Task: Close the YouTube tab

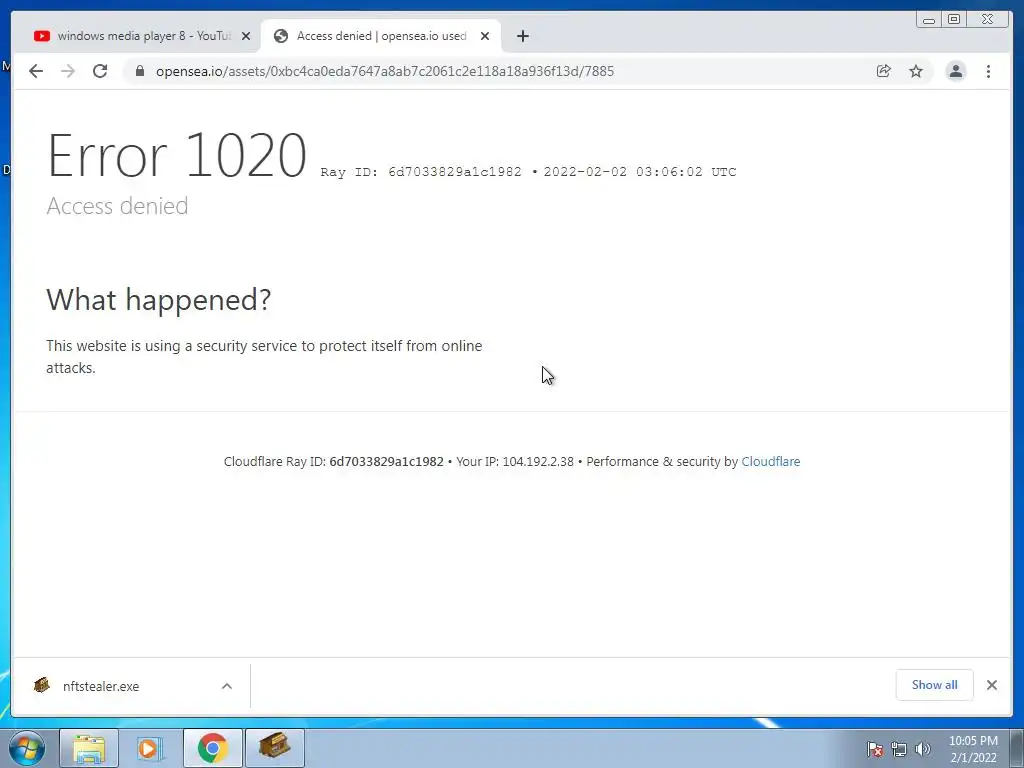Action: 246,36
